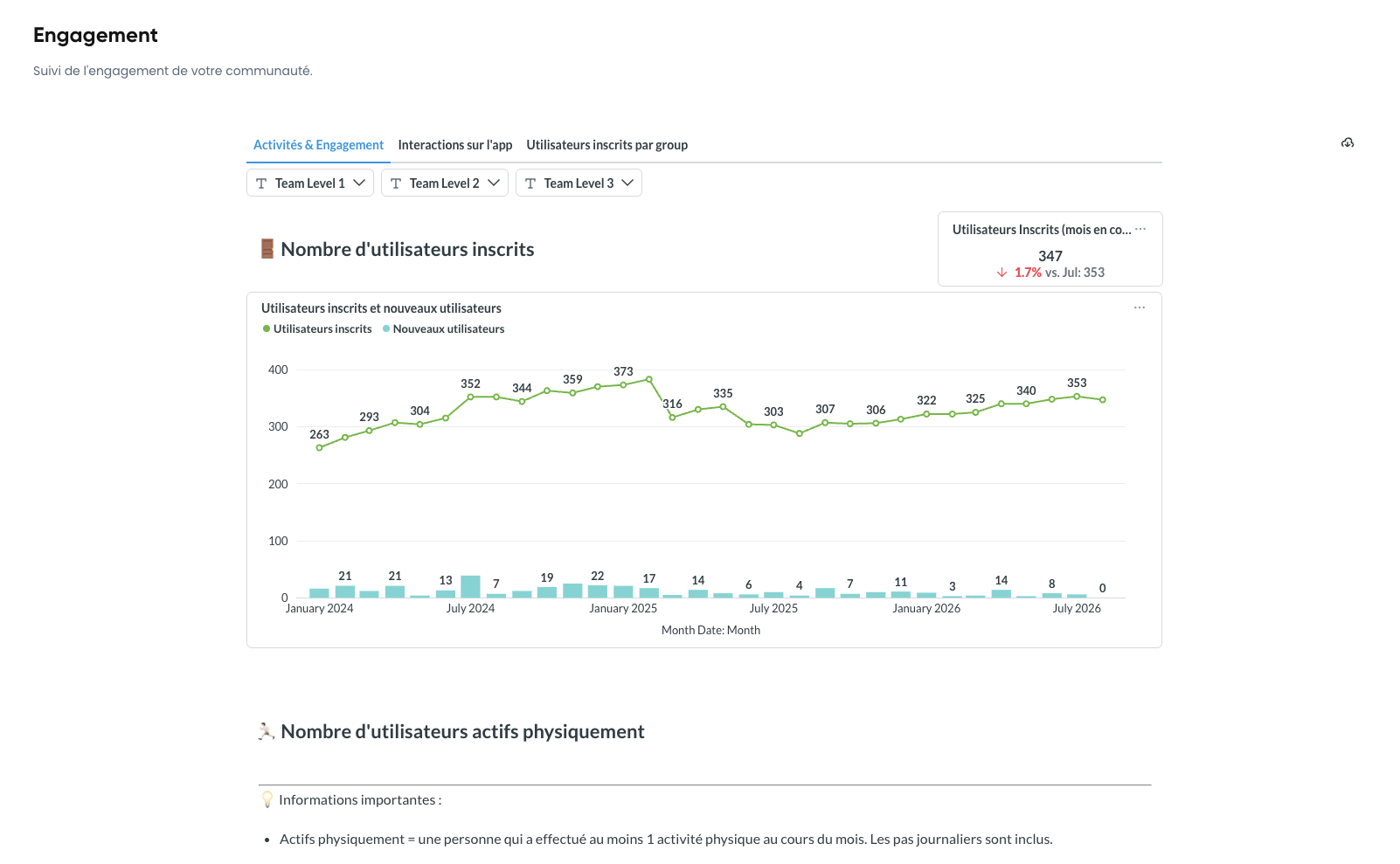Viewport: 1400px width, 864px height.
Task: Click the red 1.7% change value
Action: point(1028,273)
